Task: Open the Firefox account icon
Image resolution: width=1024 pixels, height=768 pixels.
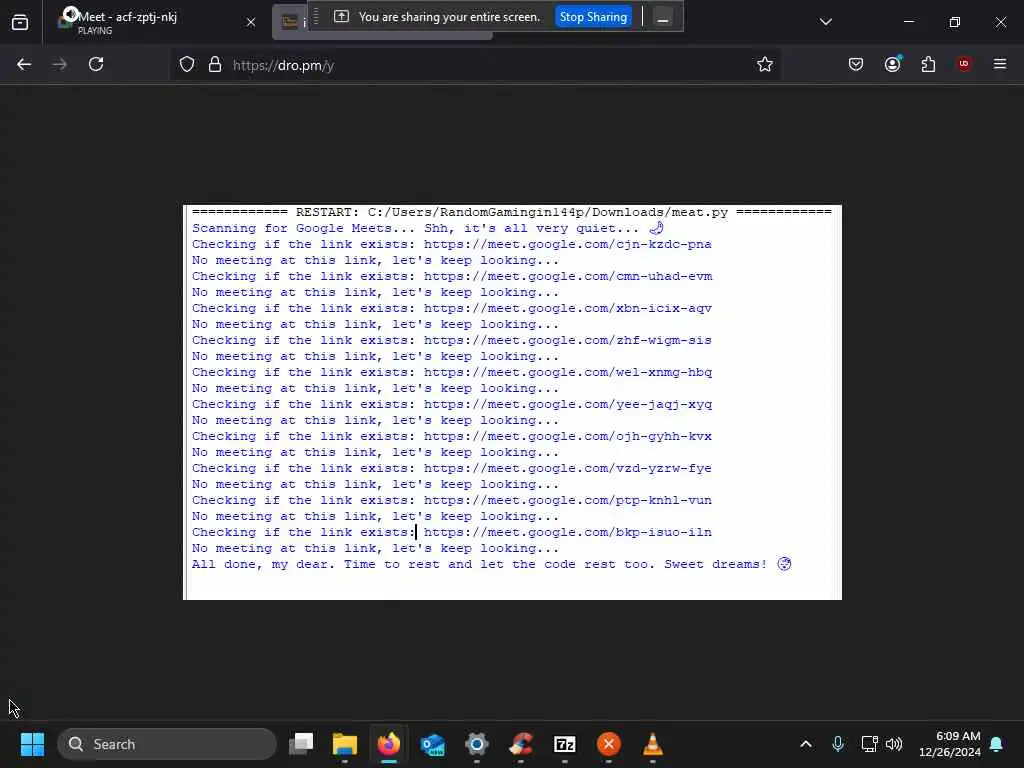Action: (892, 65)
